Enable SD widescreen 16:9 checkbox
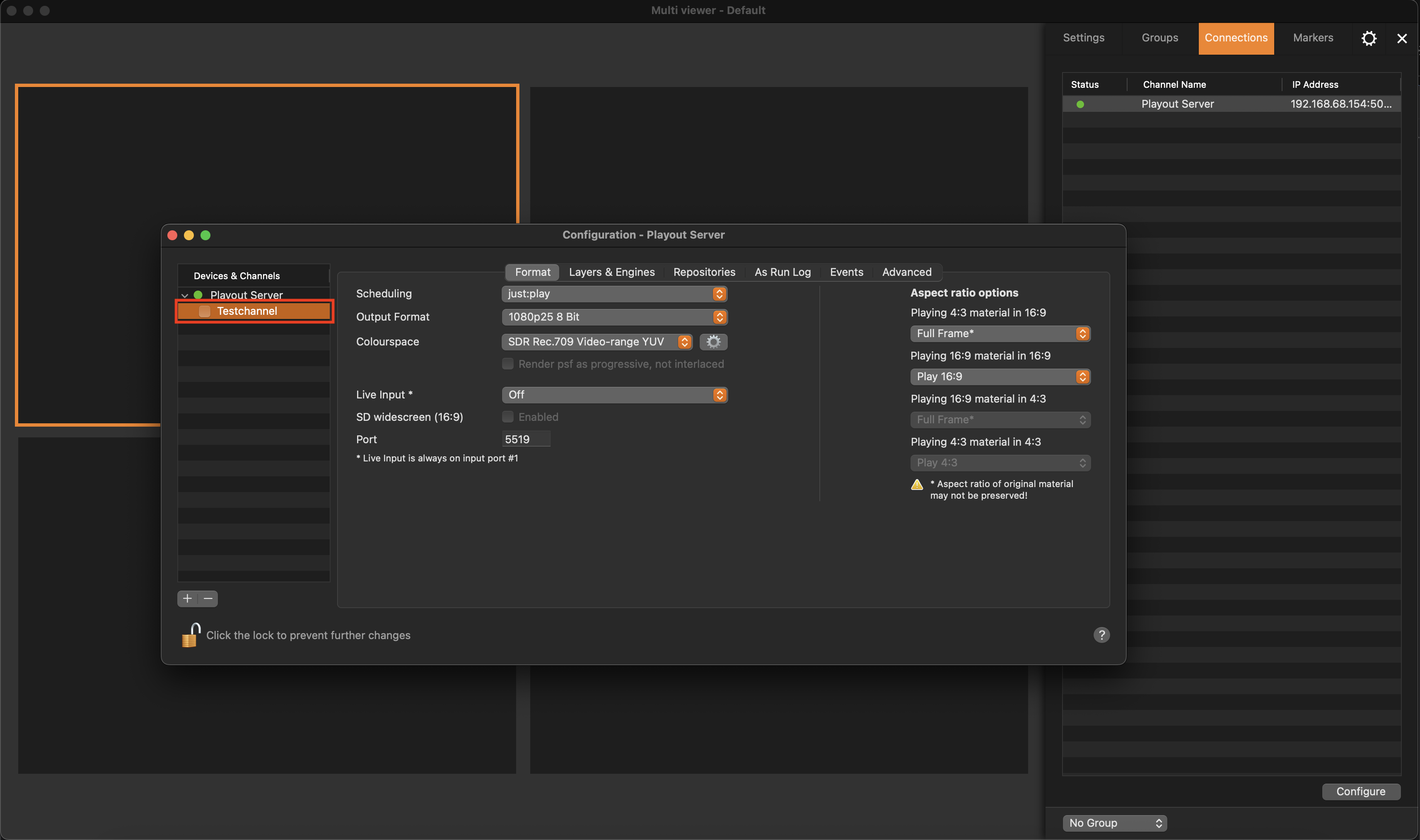Viewport: 1420px width, 840px height. point(508,417)
